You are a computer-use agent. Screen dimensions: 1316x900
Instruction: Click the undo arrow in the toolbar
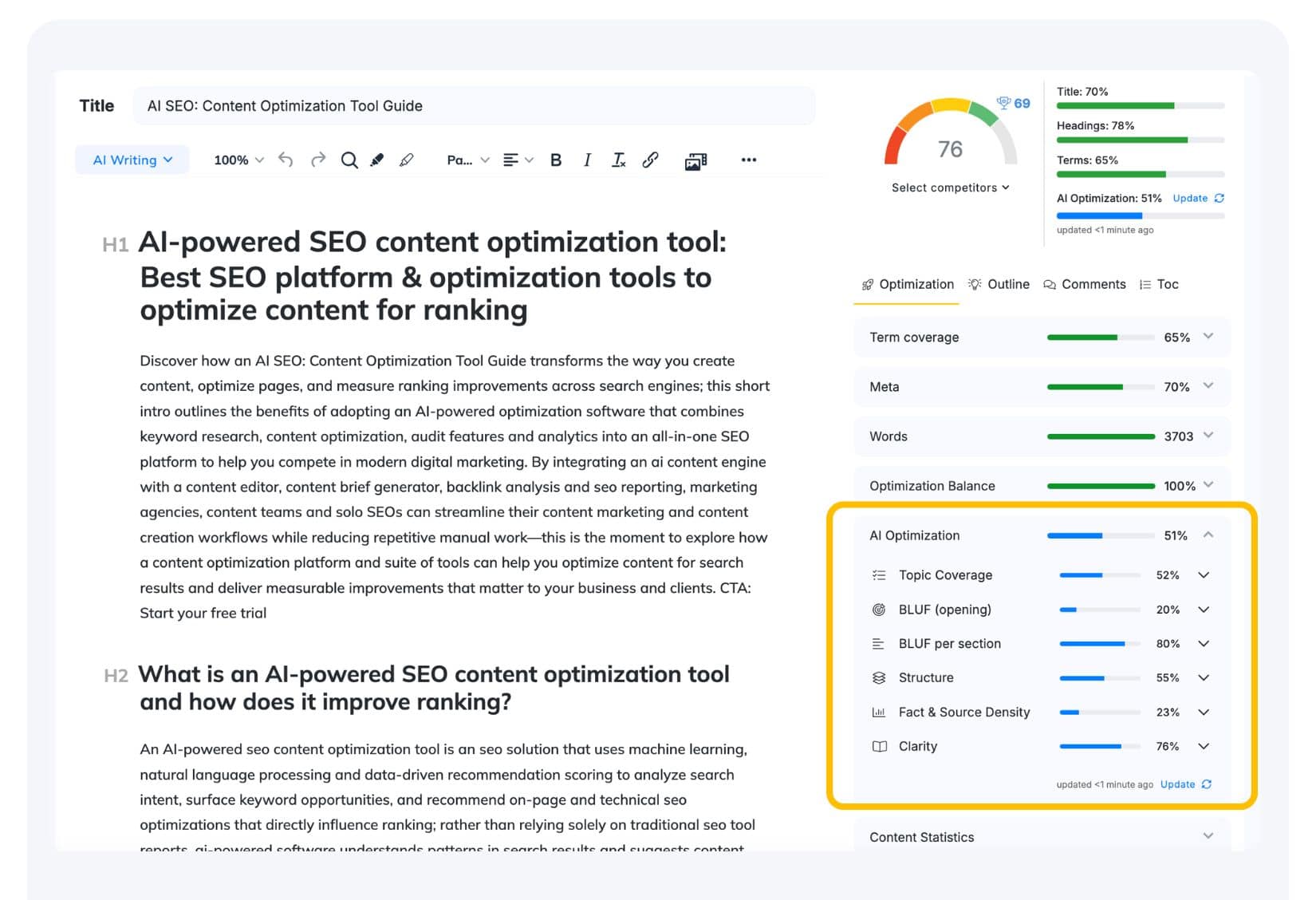click(286, 160)
